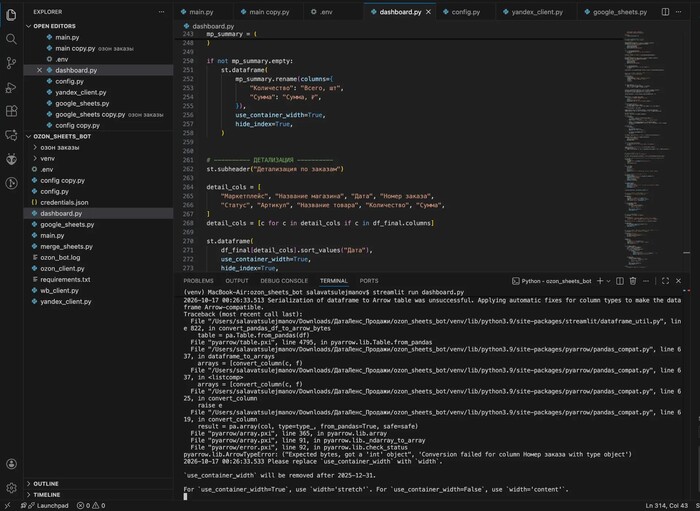Close the dashboard.py editor tab
Viewport: 700px width, 511px height.
pyautogui.click(x=429, y=12)
